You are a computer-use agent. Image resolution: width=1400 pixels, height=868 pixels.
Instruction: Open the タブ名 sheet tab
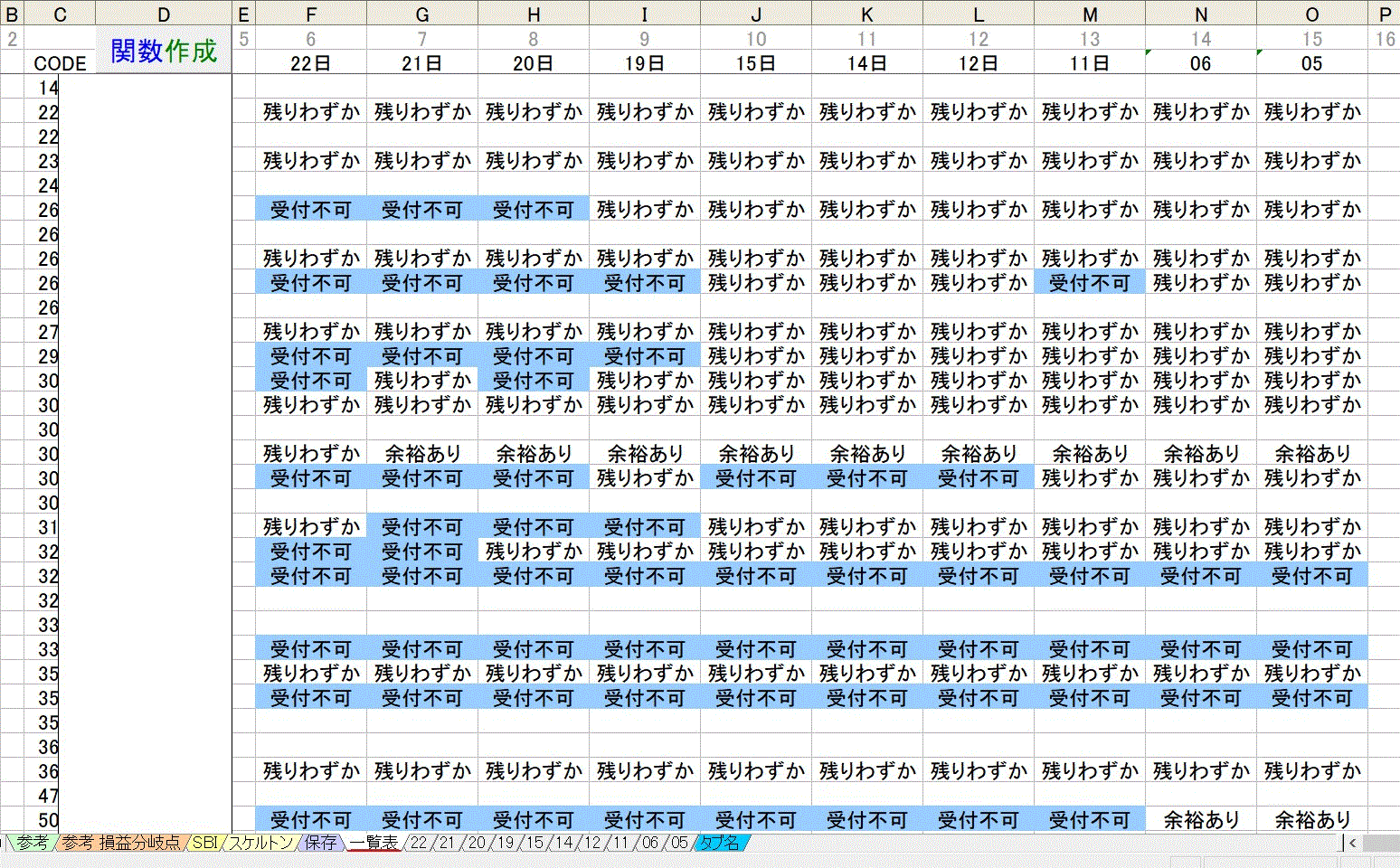(x=721, y=843)
